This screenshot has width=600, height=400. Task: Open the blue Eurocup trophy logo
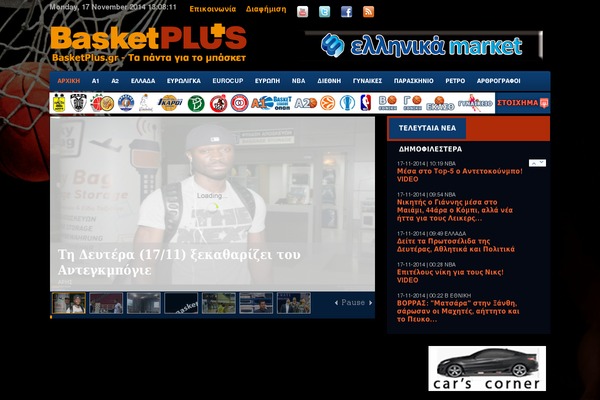347,103
